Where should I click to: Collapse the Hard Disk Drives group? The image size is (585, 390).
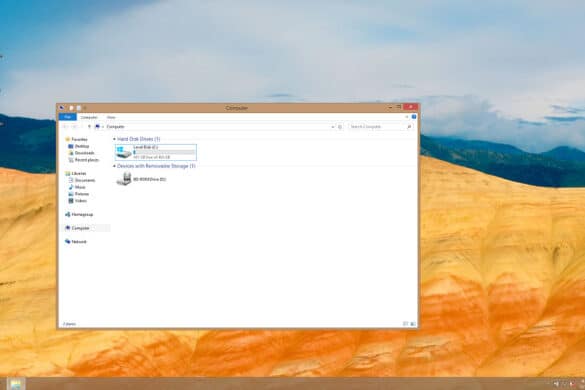[x=115, y=139]
